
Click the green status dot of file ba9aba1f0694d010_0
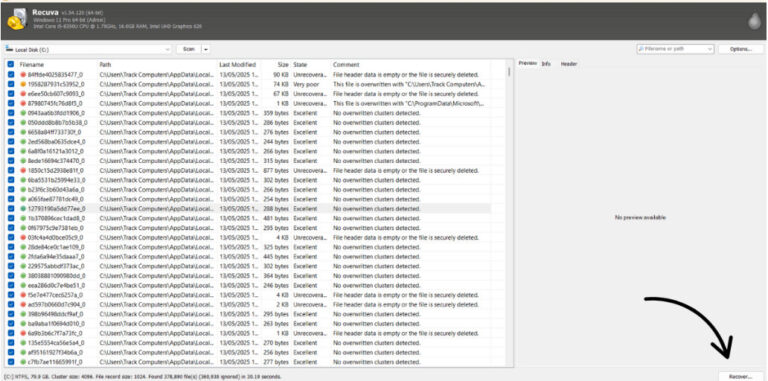[23, 324]
